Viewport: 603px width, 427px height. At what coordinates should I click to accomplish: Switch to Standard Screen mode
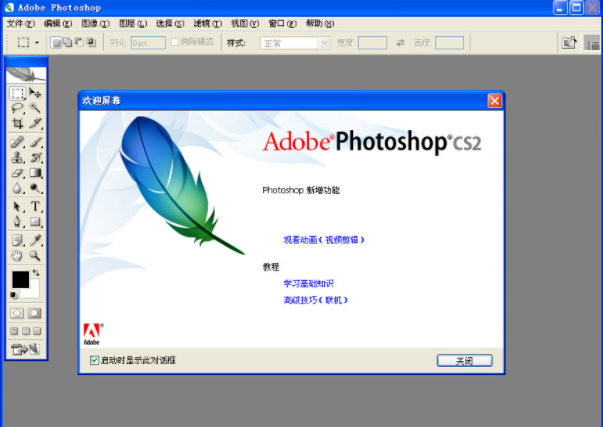pos(14,331)
